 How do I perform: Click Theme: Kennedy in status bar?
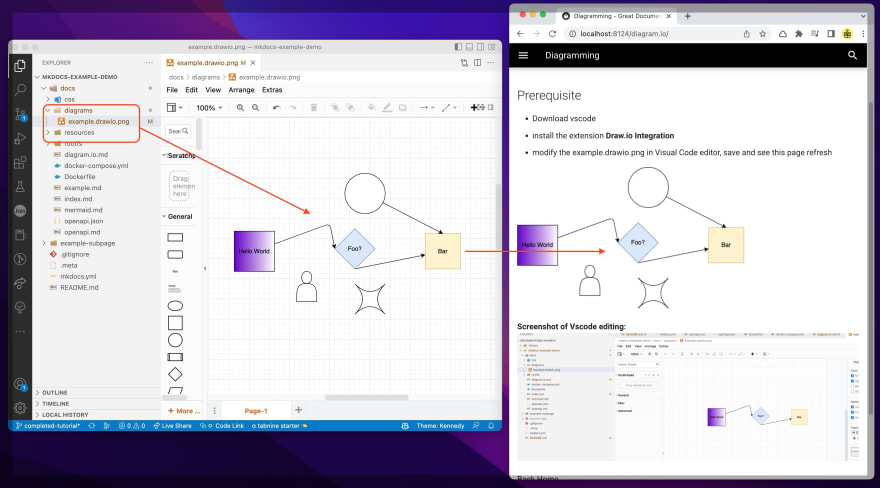point(440,426)
